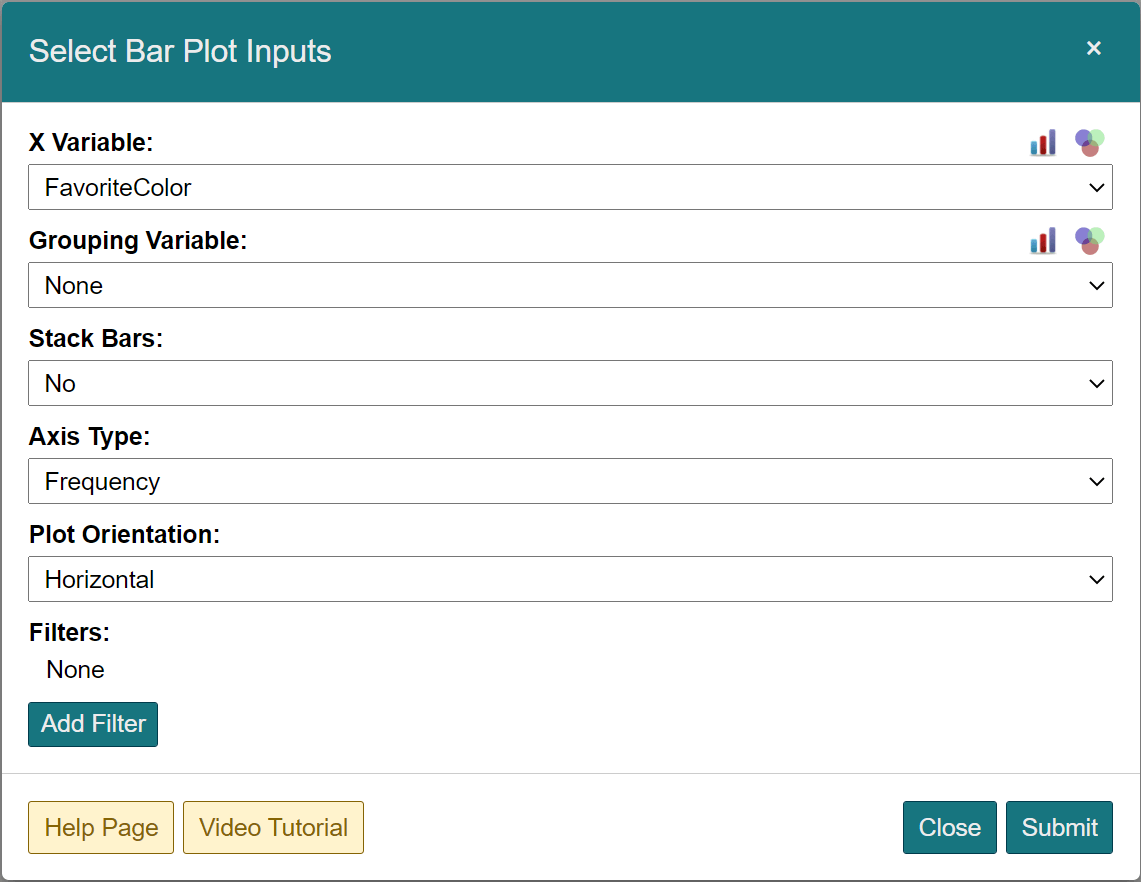Image resolution: width=1141 pixels, height=882 pixels.
Task: Open the X Variable dropdown showing FavoriteColor
Action: [570, 187]
